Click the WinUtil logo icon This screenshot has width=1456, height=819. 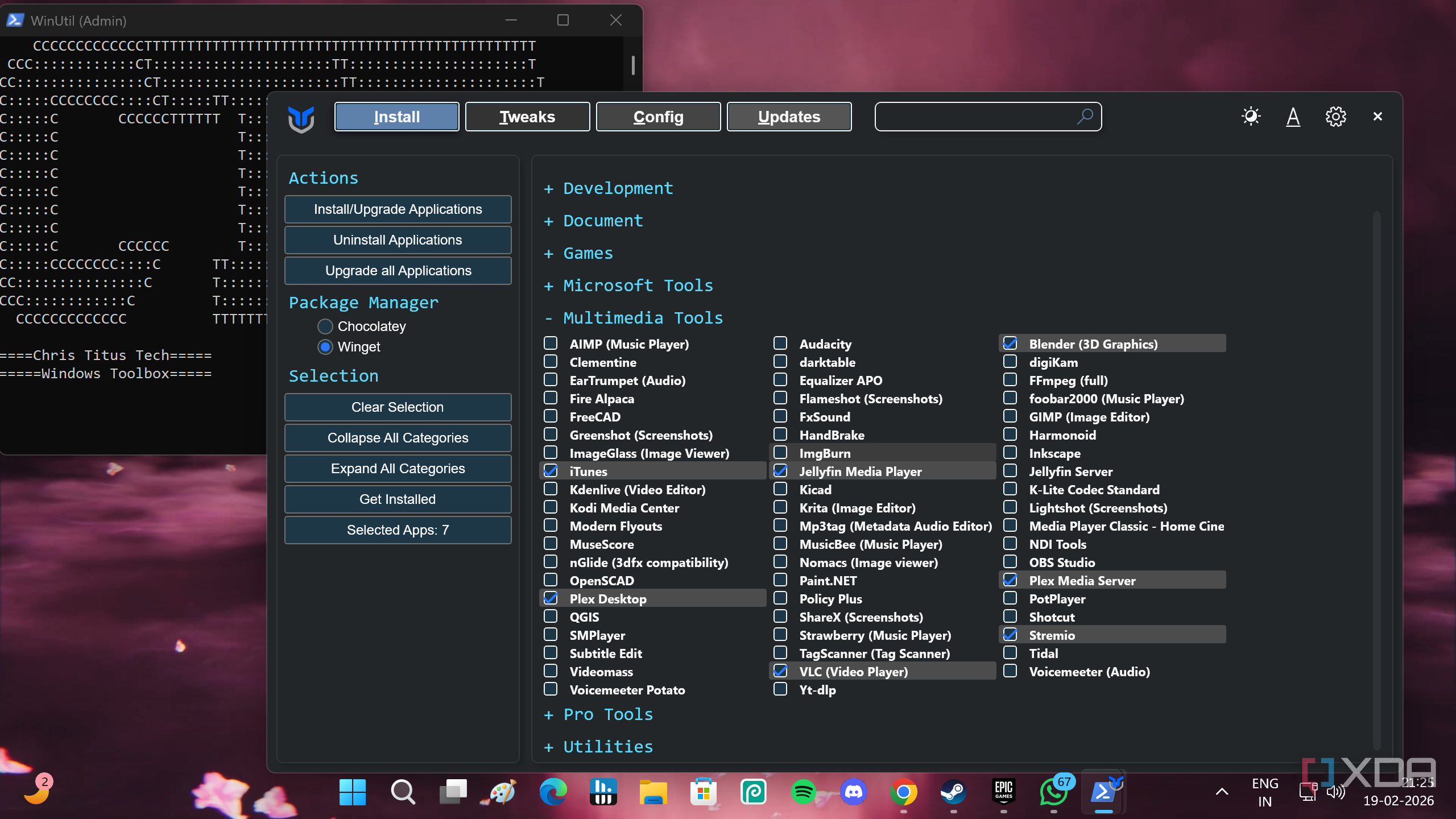coord(301,118)
